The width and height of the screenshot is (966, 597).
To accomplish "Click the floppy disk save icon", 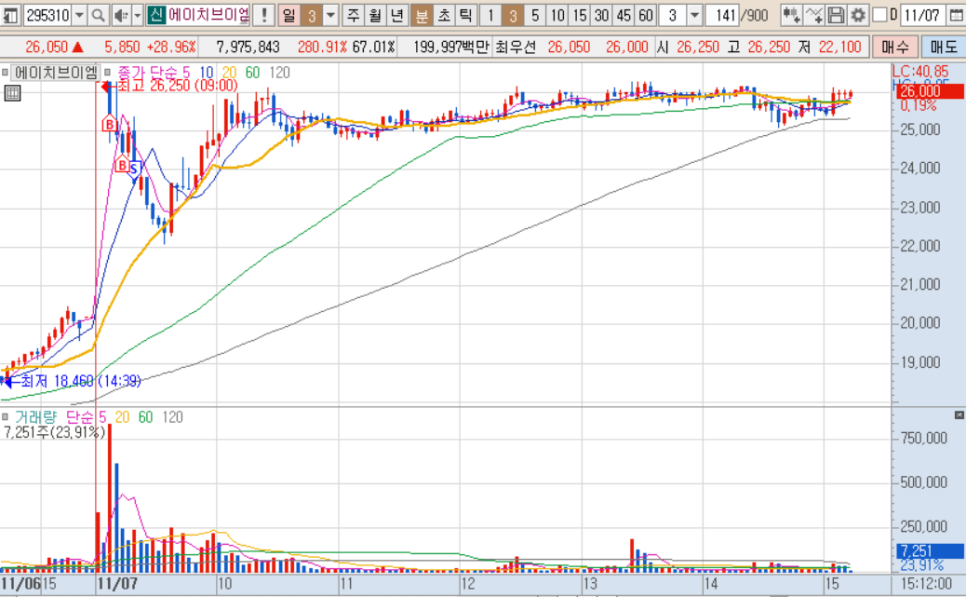I will coord(835,15).
